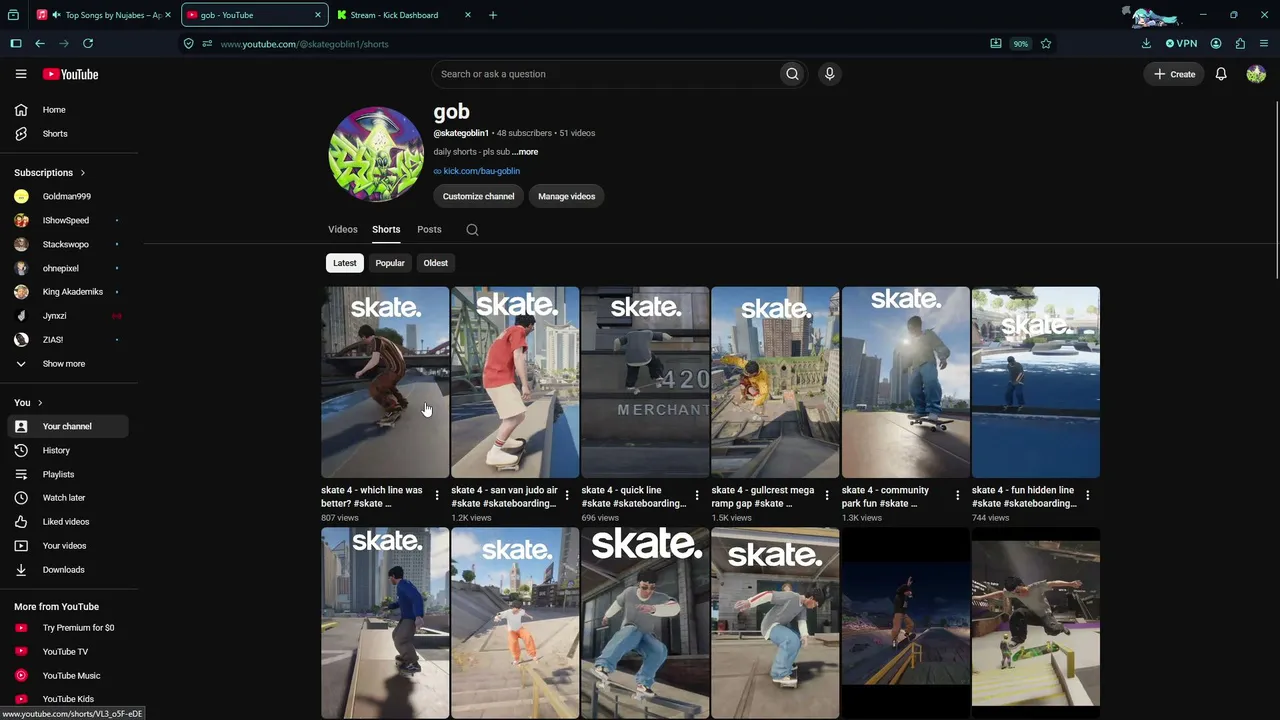Open the browser main menu icon

1264,44
